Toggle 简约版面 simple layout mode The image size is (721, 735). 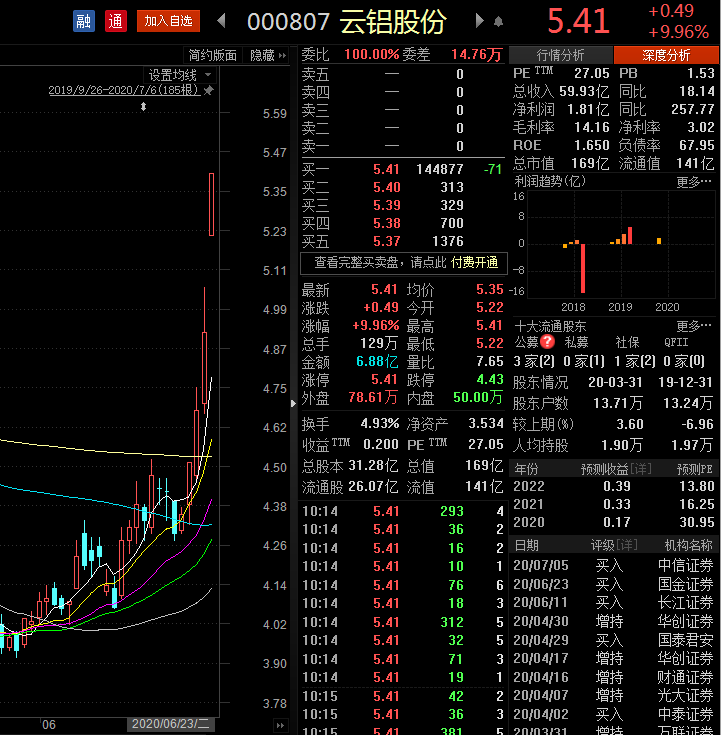212,55
